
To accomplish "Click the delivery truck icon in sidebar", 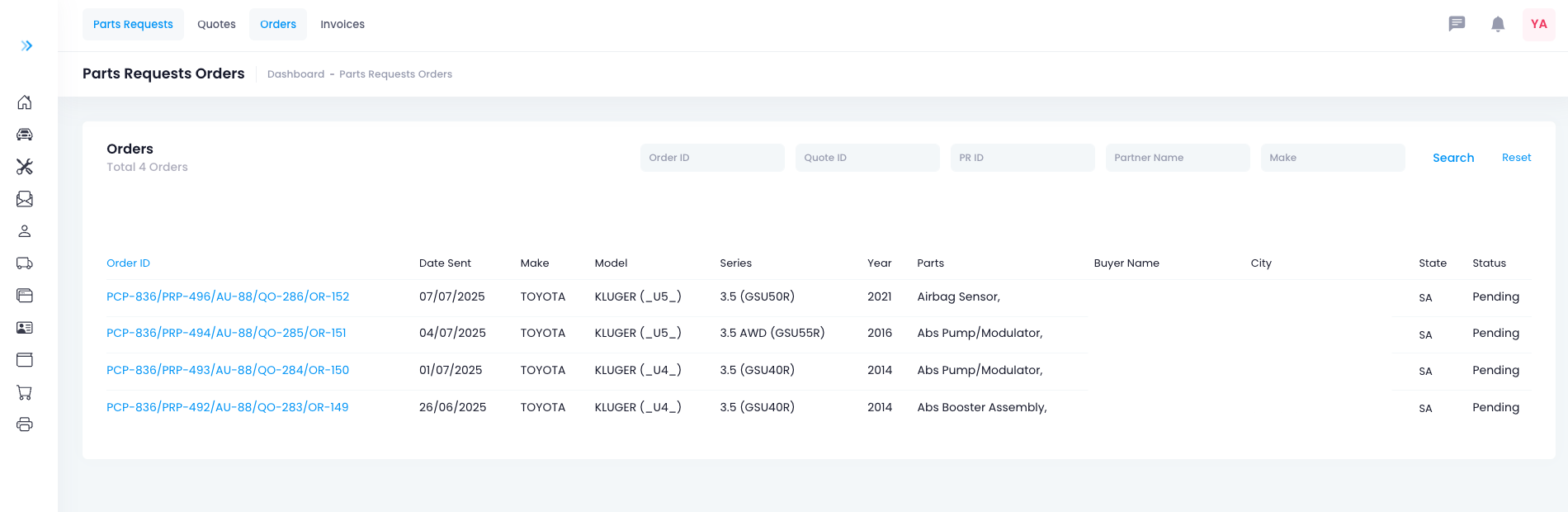I will [25, 263].
